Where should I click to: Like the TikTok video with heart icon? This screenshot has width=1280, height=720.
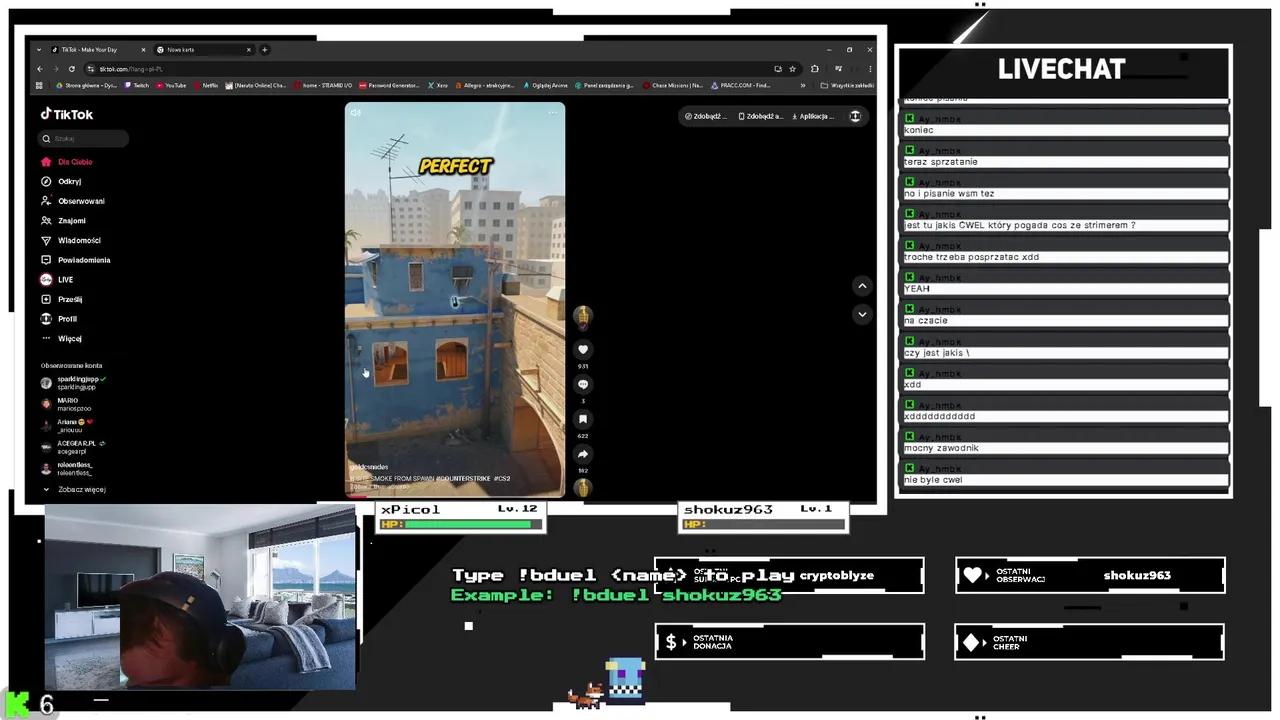point(583,349)
